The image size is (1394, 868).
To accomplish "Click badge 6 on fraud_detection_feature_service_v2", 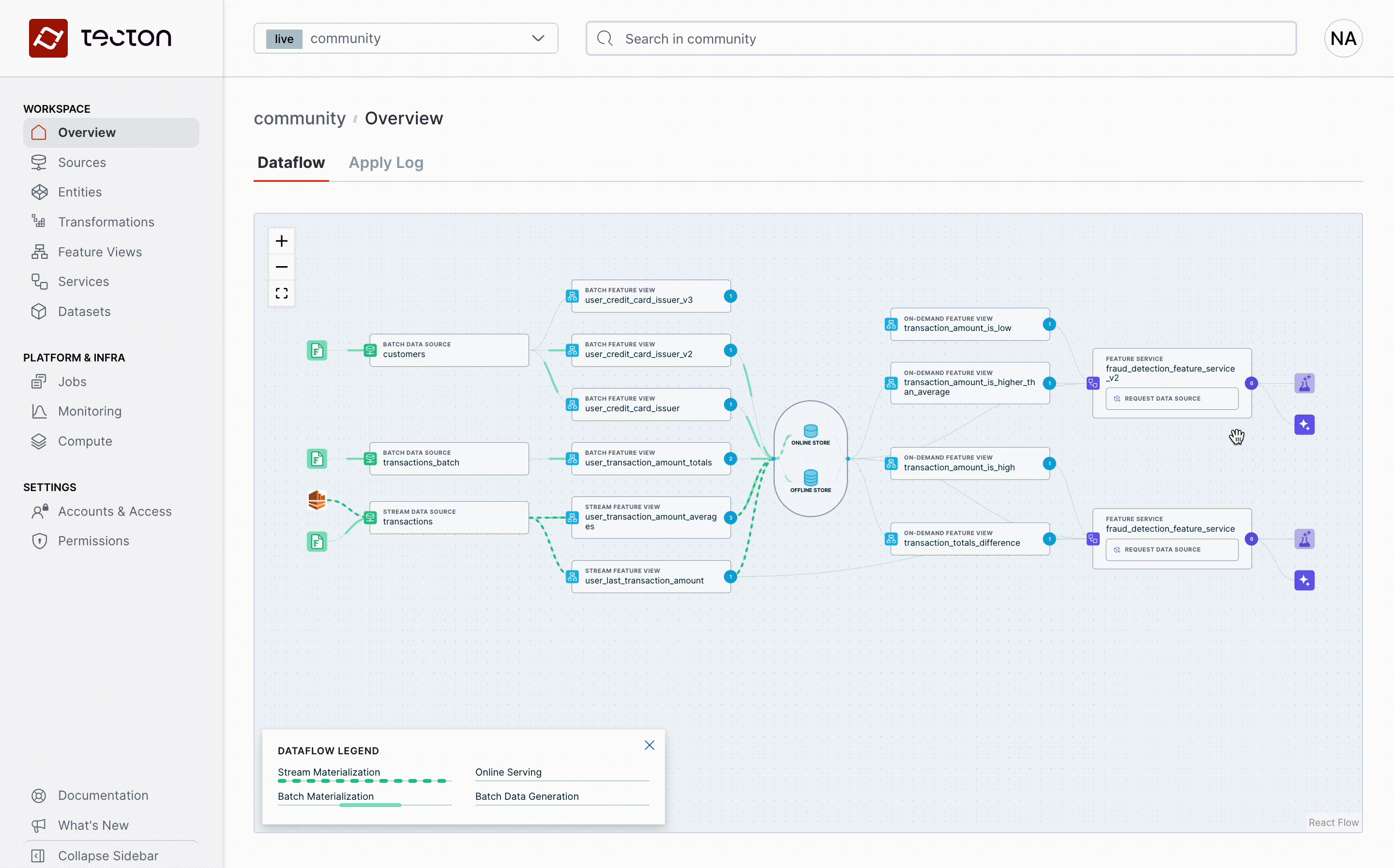I will click(1251, 383).
